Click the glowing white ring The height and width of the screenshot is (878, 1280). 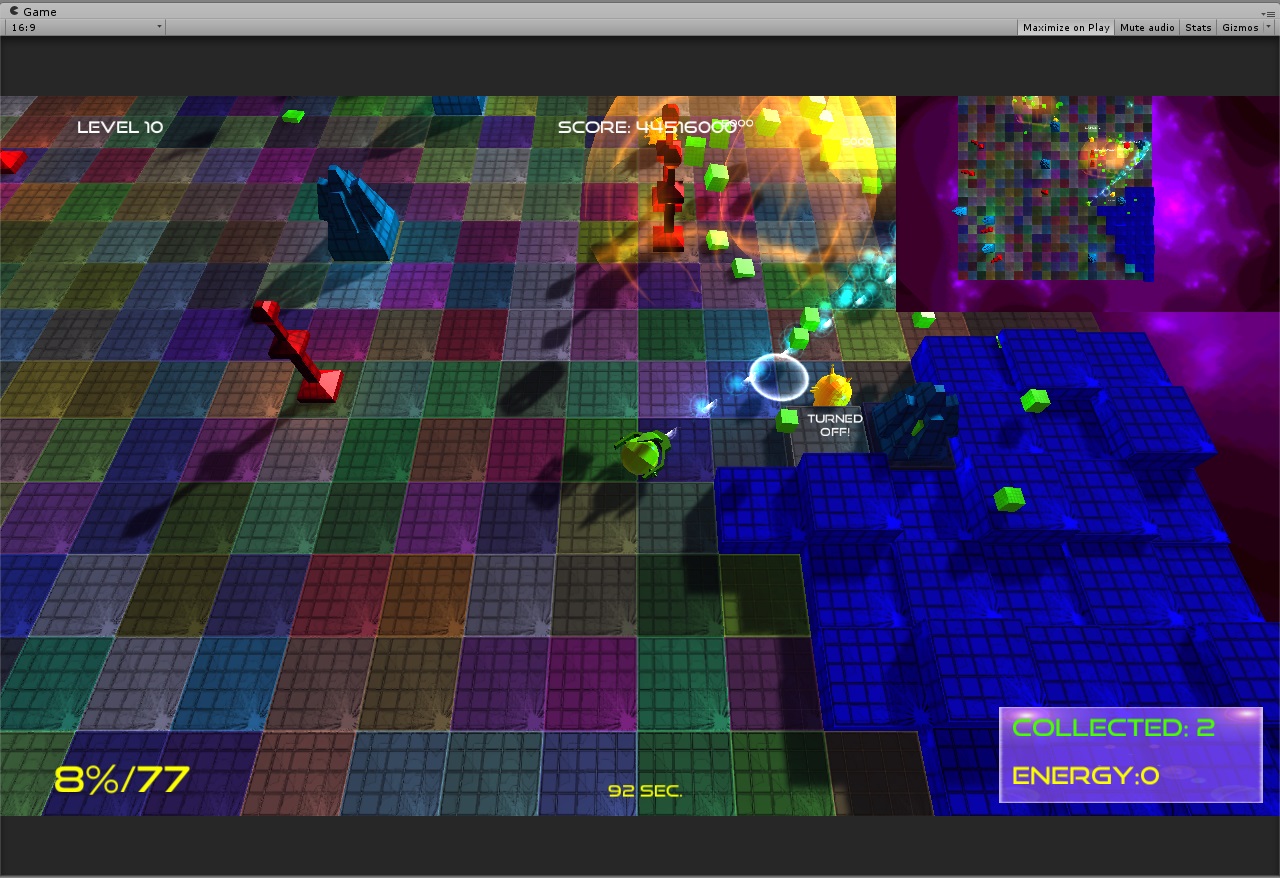778,377
